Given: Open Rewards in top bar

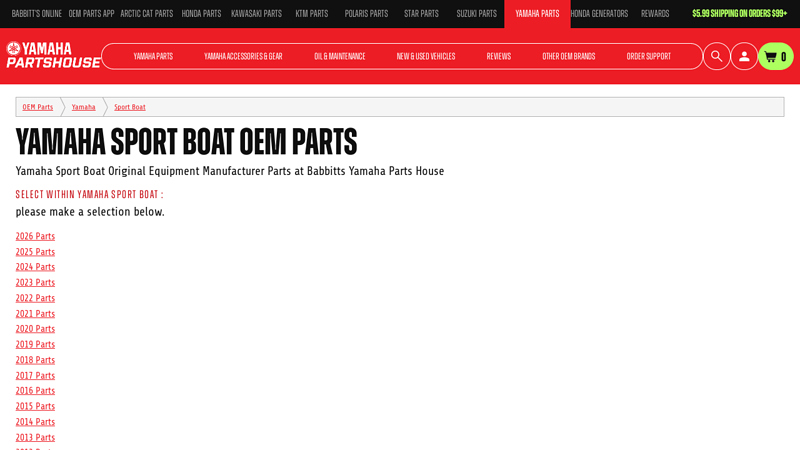Looking at the screenshot, I should point(655,14).
